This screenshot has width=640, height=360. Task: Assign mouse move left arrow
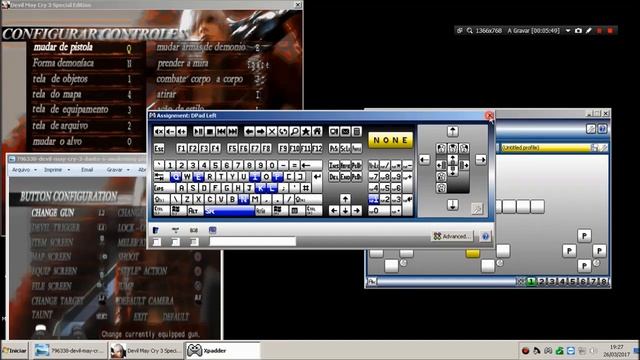coord(424,160)
